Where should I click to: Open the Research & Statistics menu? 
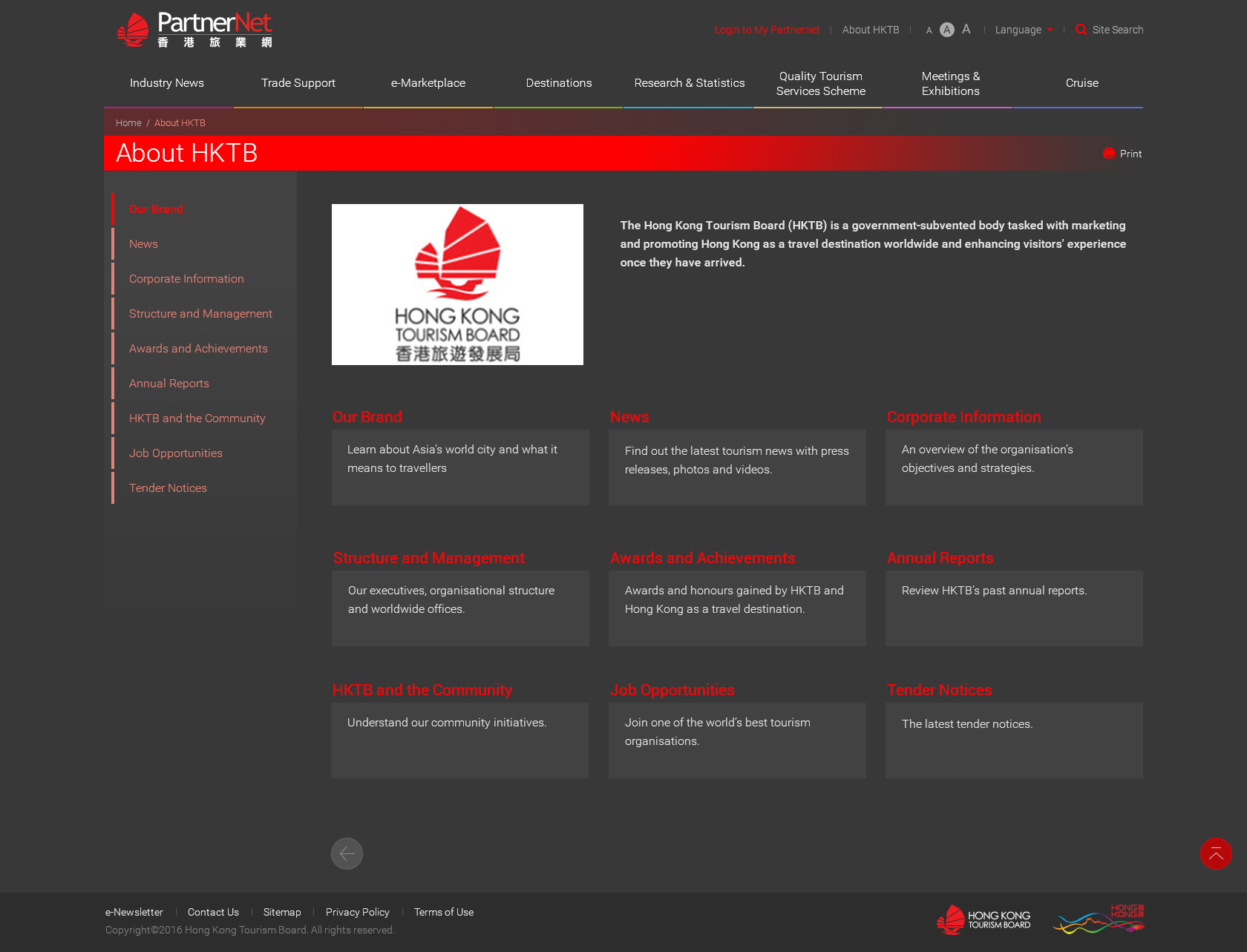(689, 83)
